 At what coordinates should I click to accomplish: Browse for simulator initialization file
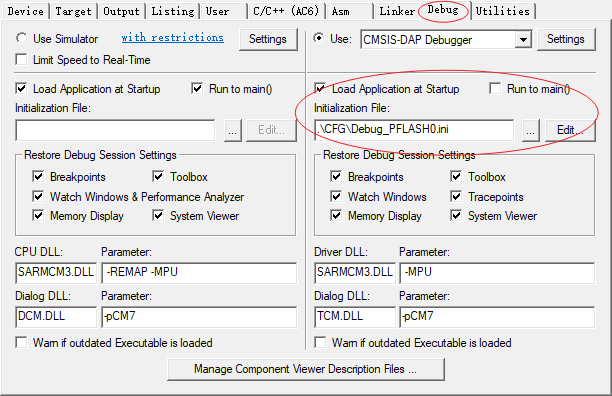[233, 130]
